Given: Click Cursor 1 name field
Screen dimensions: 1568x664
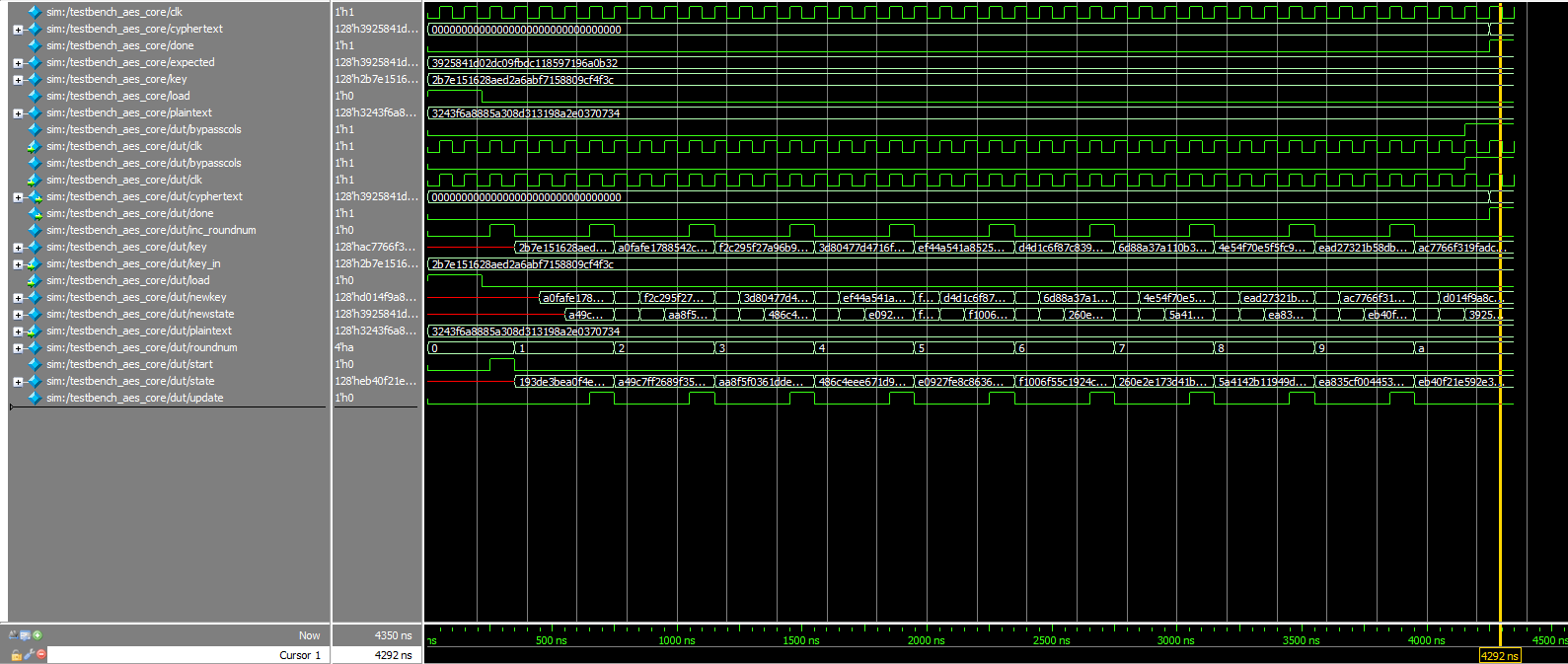Looking at the screenshot, I should point(187,655).
